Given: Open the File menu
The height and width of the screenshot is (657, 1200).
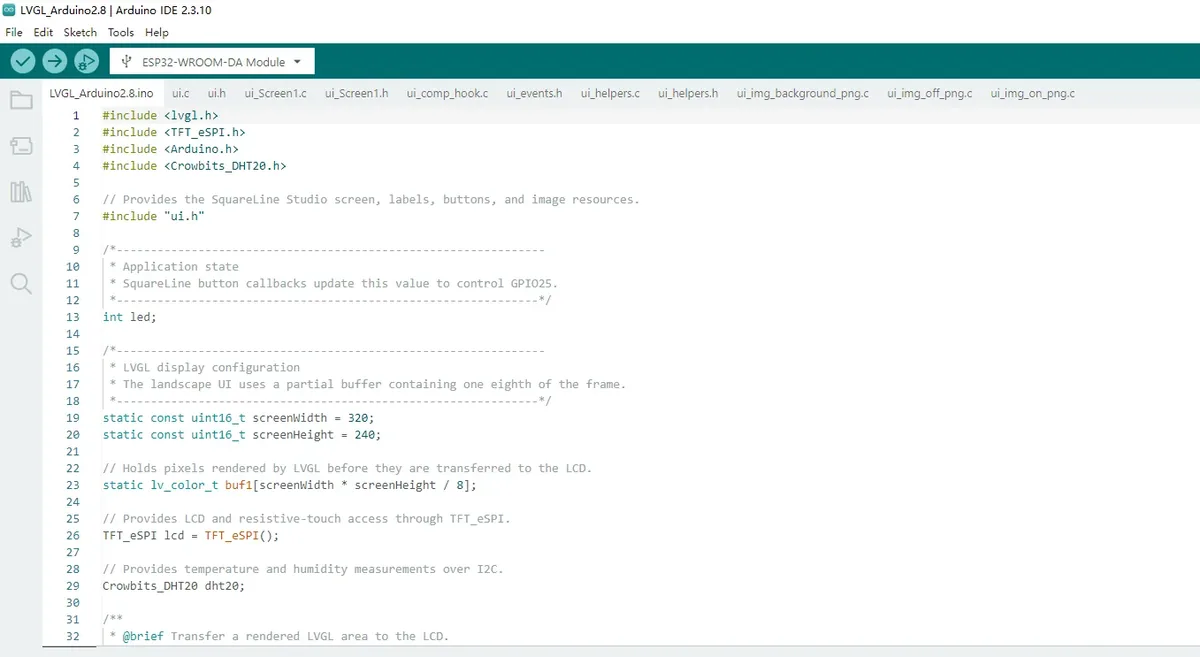Looking at the screenshot, I should pos(14,32).
